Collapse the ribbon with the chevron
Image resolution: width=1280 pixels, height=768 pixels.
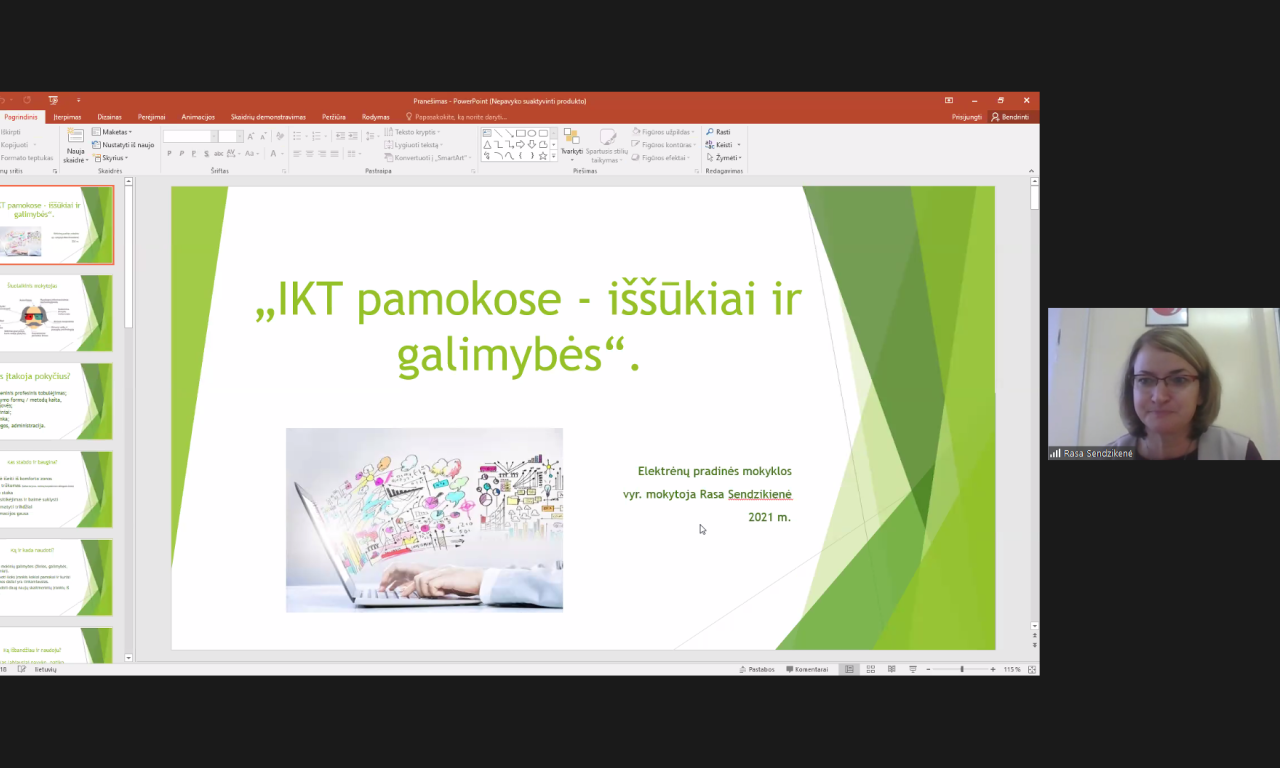tap(1032, 171)
